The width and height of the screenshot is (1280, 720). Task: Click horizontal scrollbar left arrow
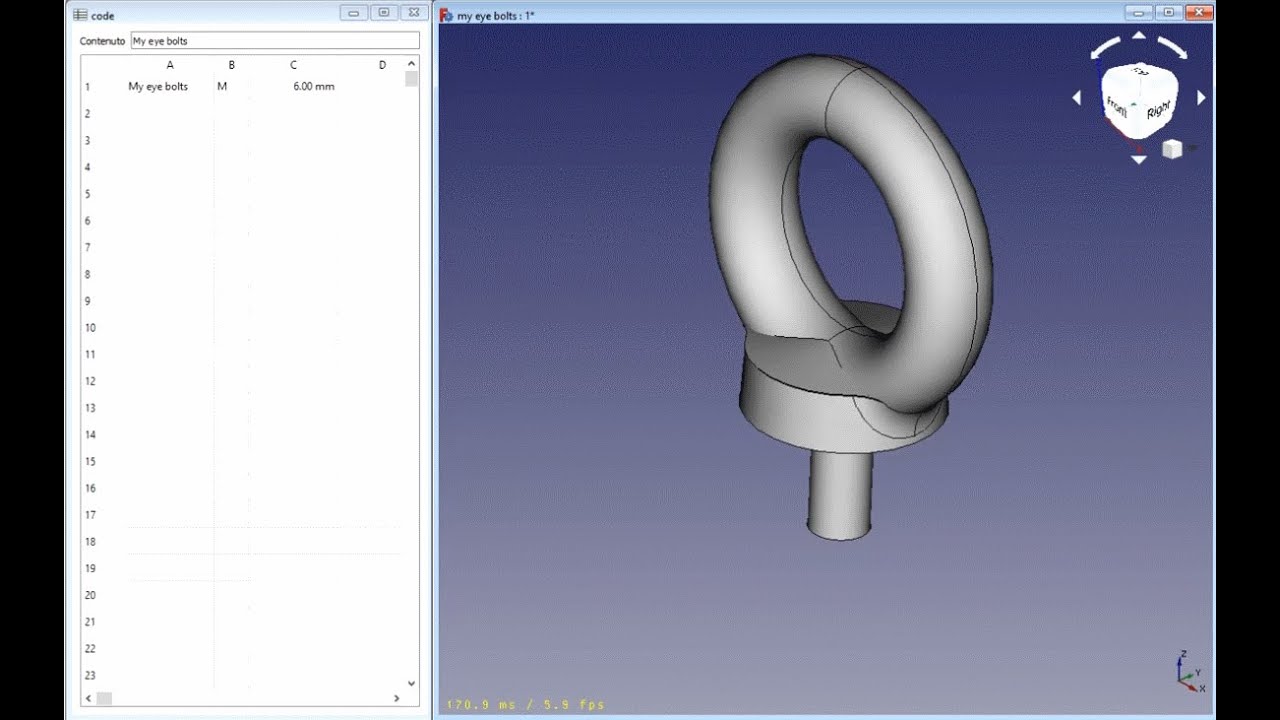(88, 698)
